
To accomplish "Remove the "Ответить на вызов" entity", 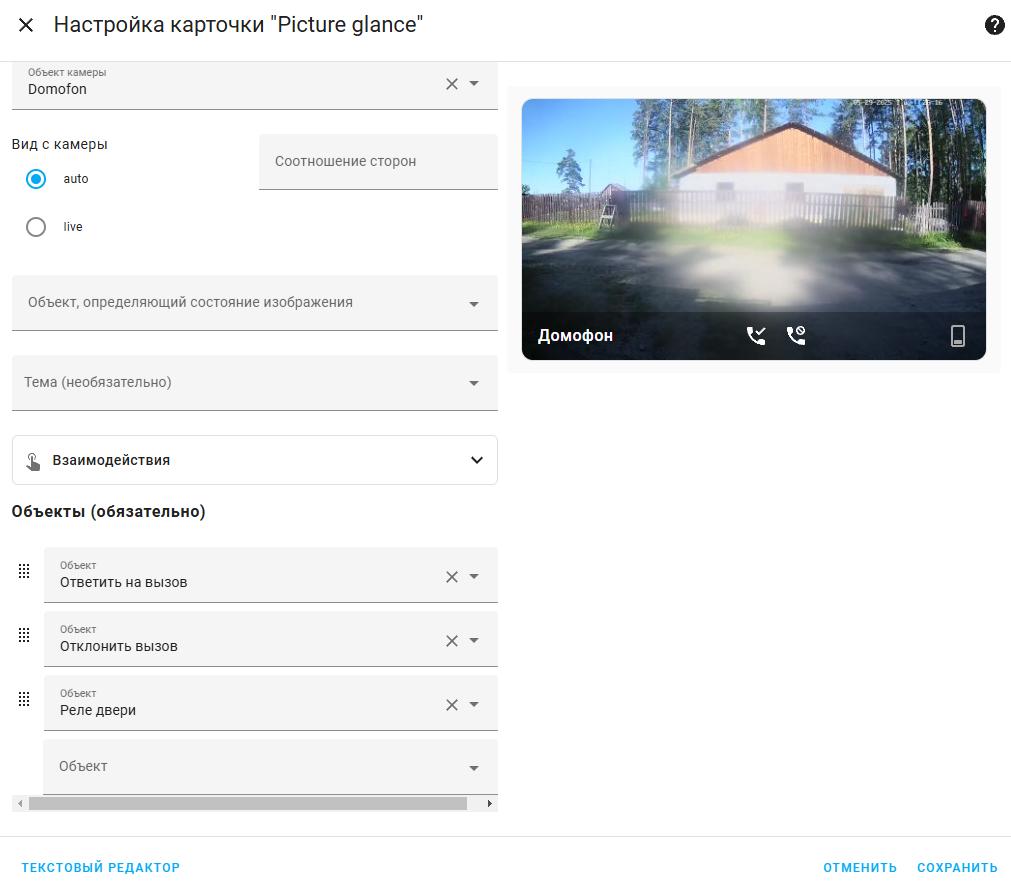I will point(452,577).
